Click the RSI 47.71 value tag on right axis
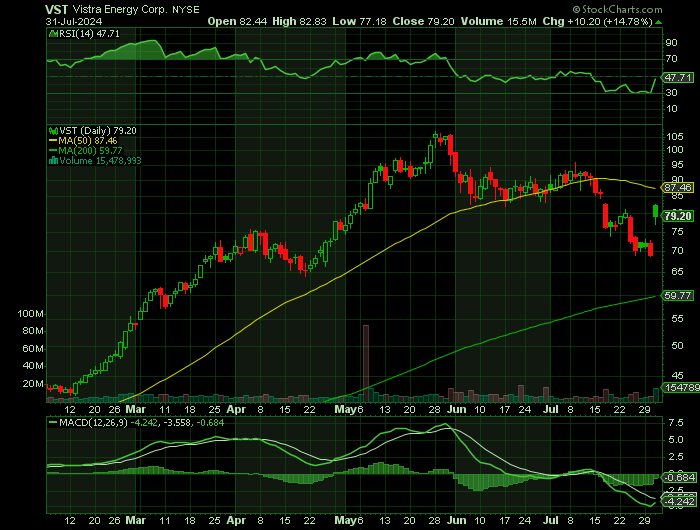The image size is (700, 530). click(x=678, y=78)
